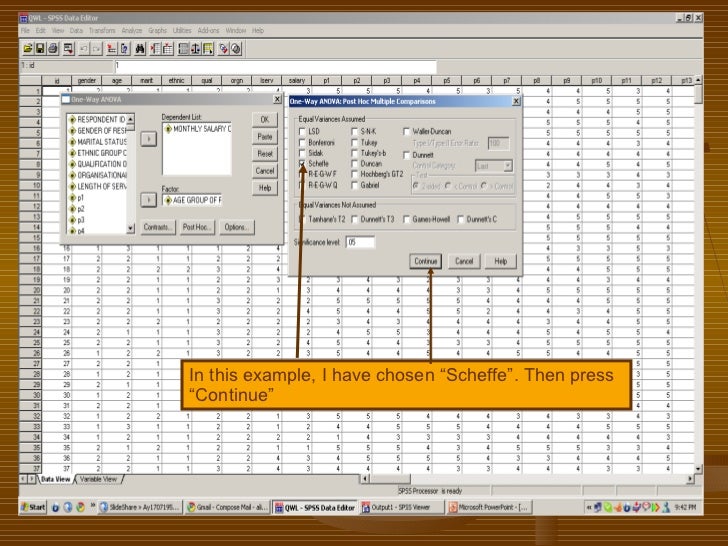Check the Dunnett's T3 checkbox
Image resolution: width=728 pixels, height=546 pixels.
coord(355,219)
